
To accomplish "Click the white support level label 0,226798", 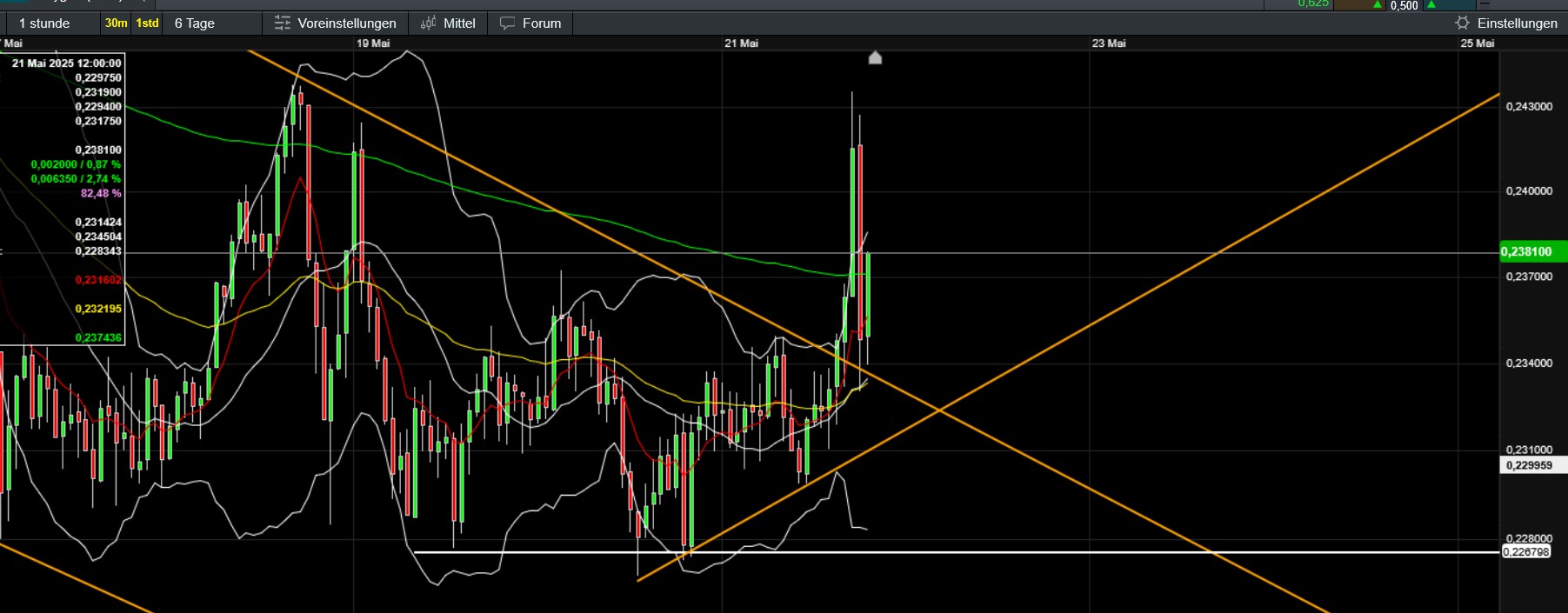I will tap(1526, 552).
